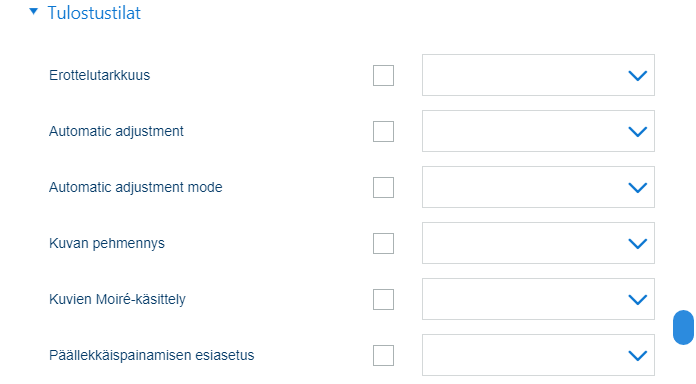696x384 pixels.
Task: Click inside the Kuvan pehmennys combo box
Action: (x=538, y=243)
